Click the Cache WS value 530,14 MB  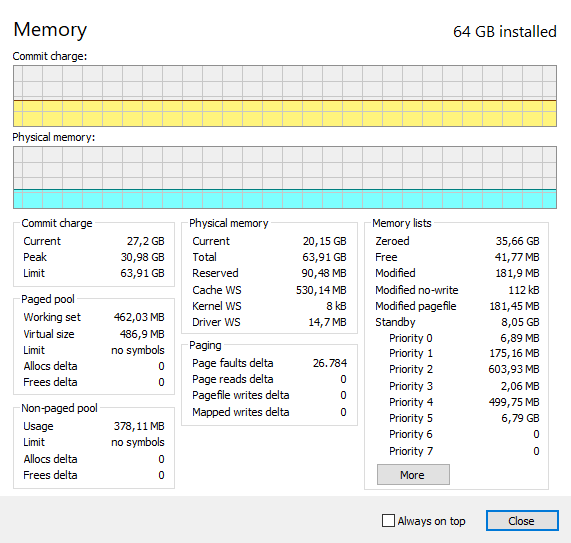[321, 290]
